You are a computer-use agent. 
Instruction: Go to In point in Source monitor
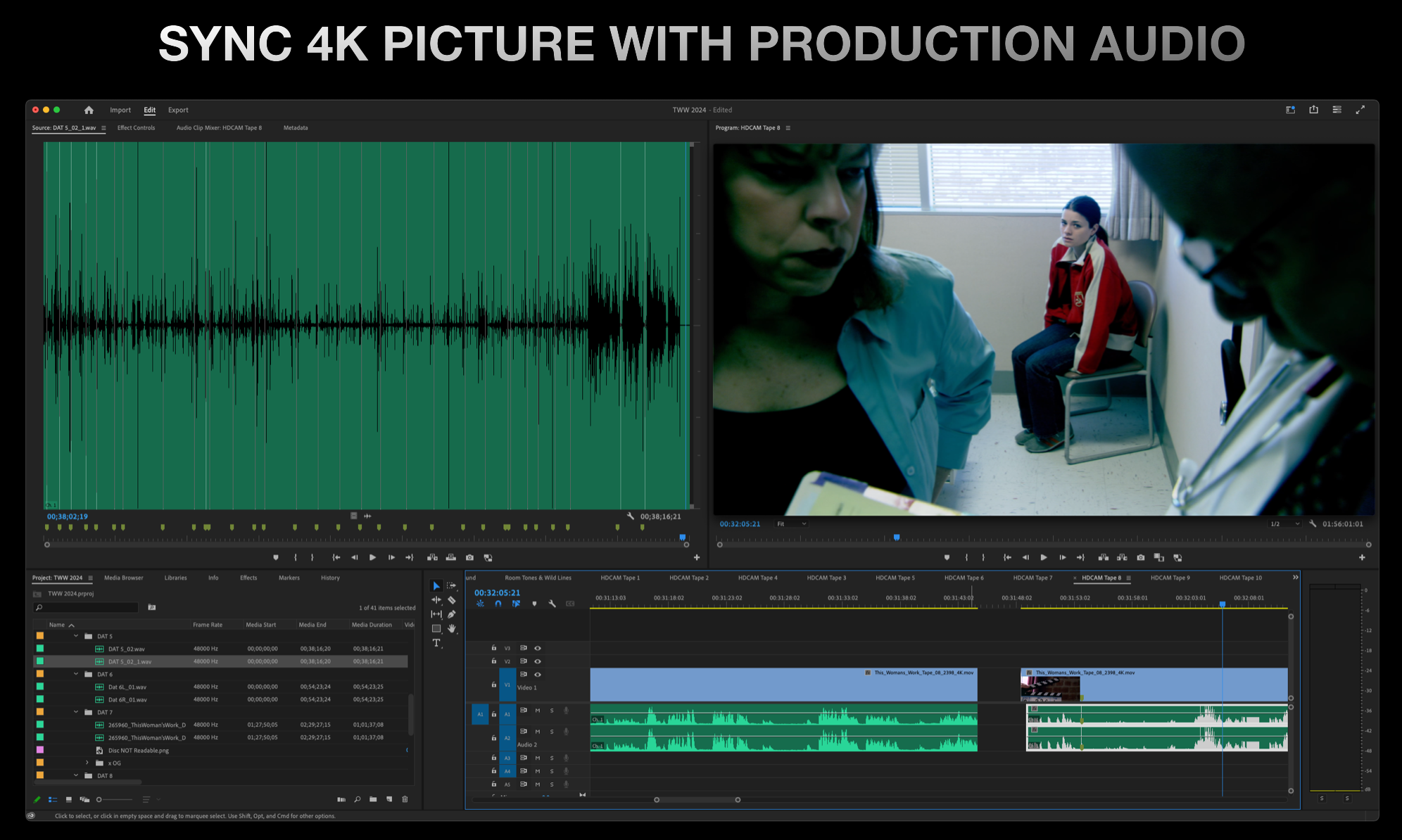tap(336, 557)
